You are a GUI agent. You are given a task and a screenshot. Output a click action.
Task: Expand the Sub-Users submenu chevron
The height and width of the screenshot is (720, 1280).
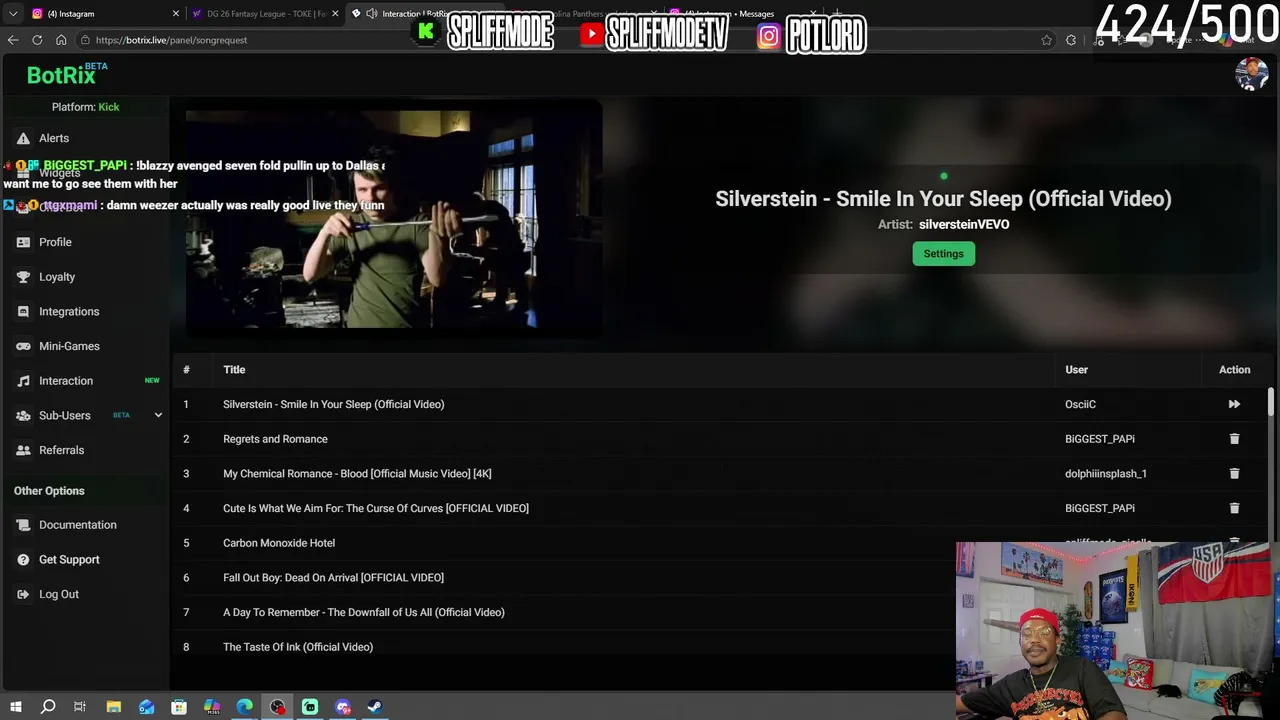pos(158,415)
